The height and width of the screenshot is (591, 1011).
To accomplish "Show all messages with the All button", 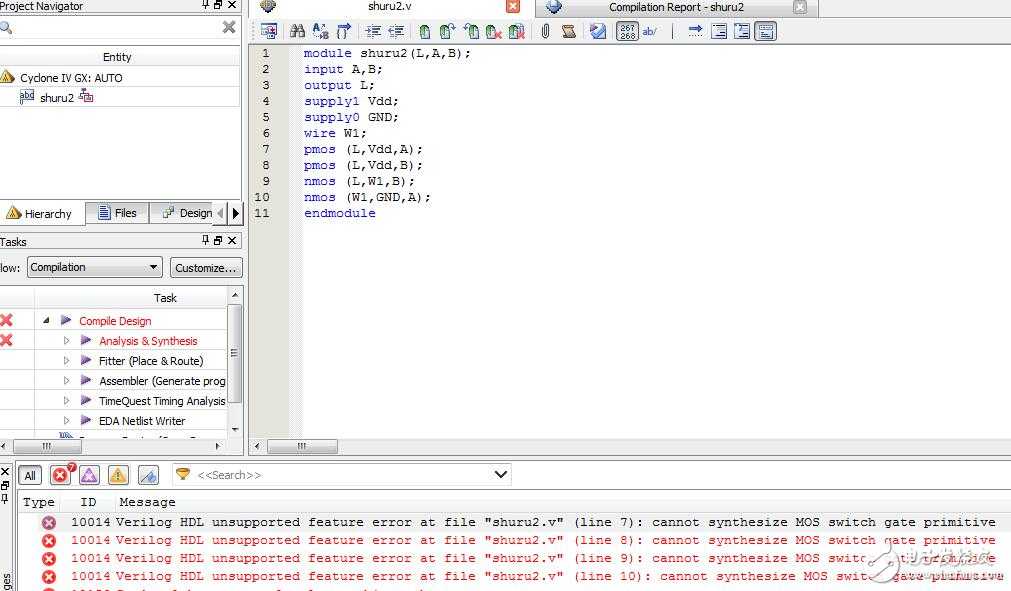I will click(x=30, y=476).
